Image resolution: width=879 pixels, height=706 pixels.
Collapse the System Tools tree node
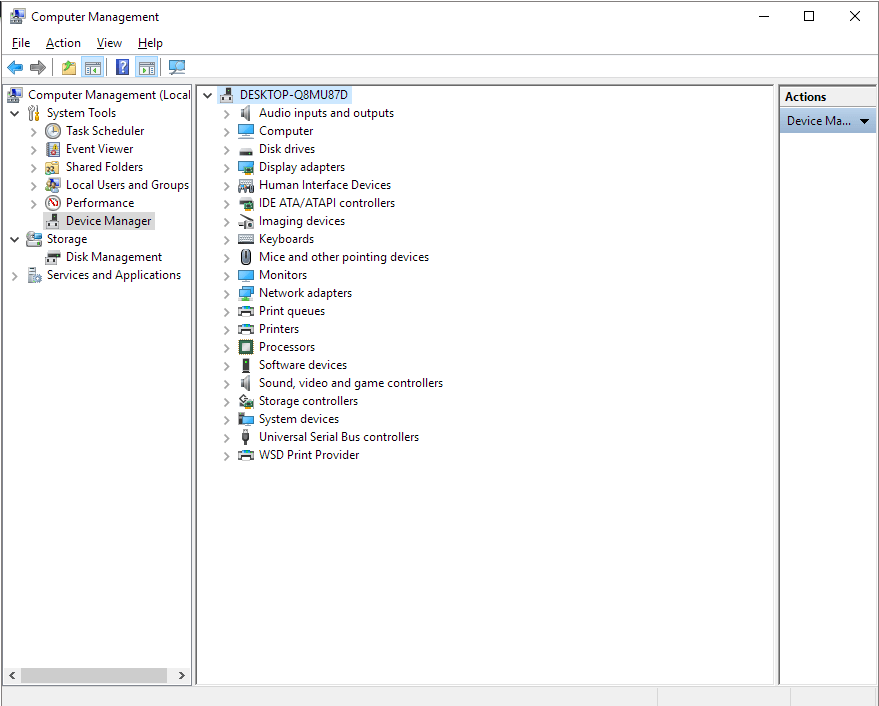pyautogui.click(x=15, y=113)
